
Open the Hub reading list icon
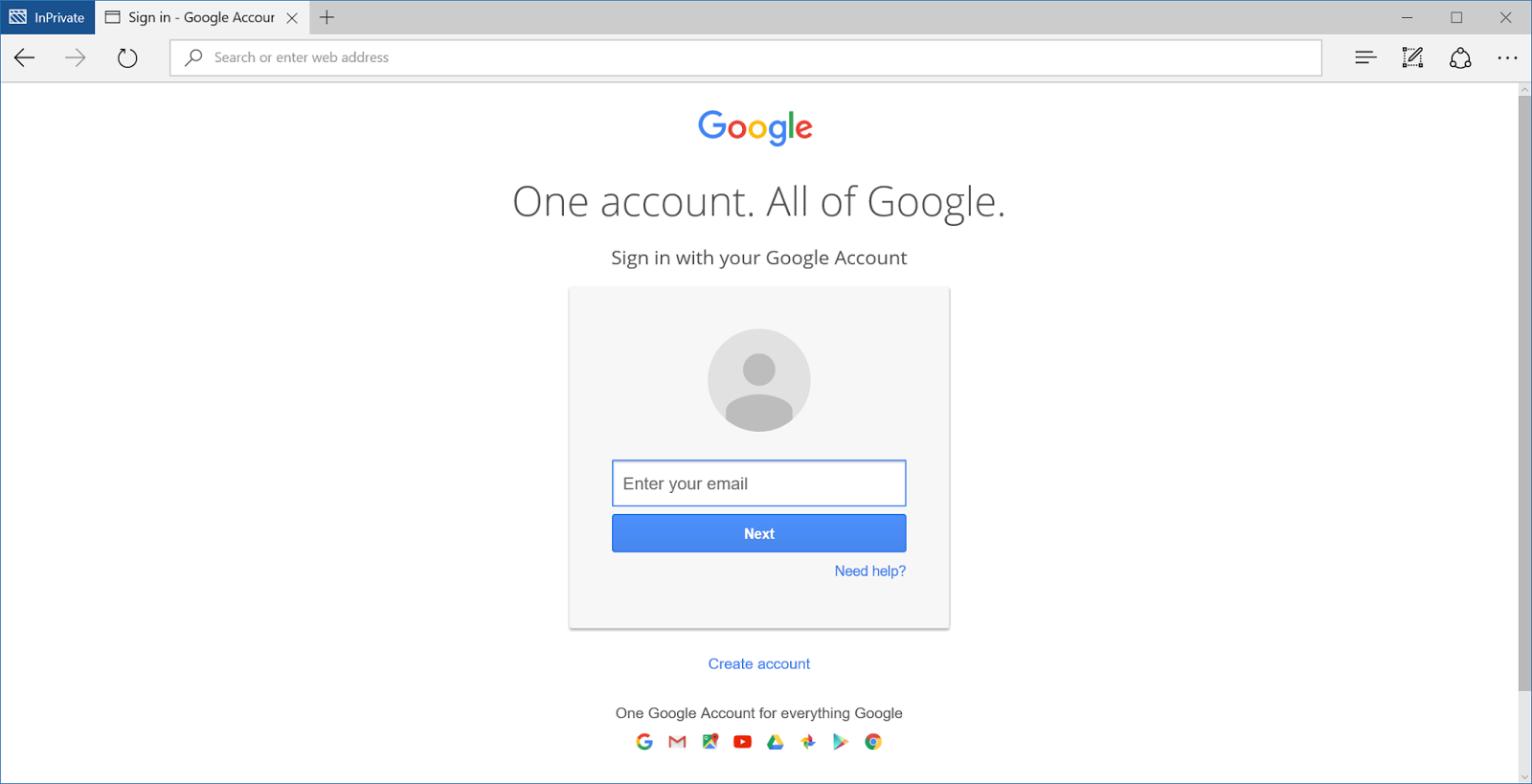1365,57
